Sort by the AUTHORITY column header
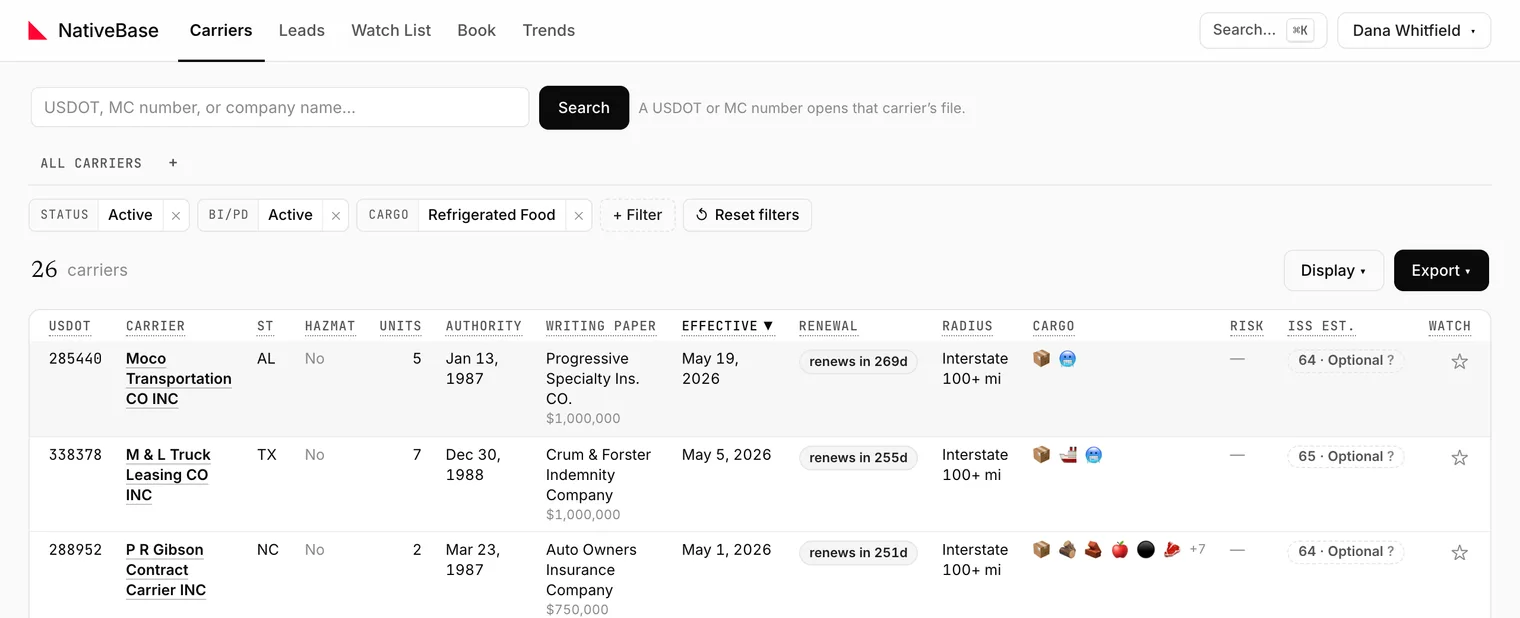 pos(484,326)
